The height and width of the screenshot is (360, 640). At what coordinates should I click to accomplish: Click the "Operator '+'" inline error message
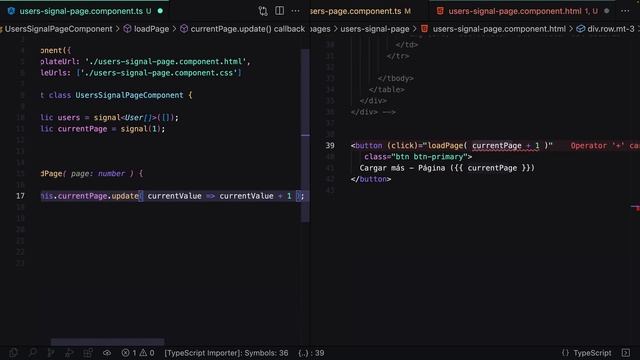click(x=605, y=146)
